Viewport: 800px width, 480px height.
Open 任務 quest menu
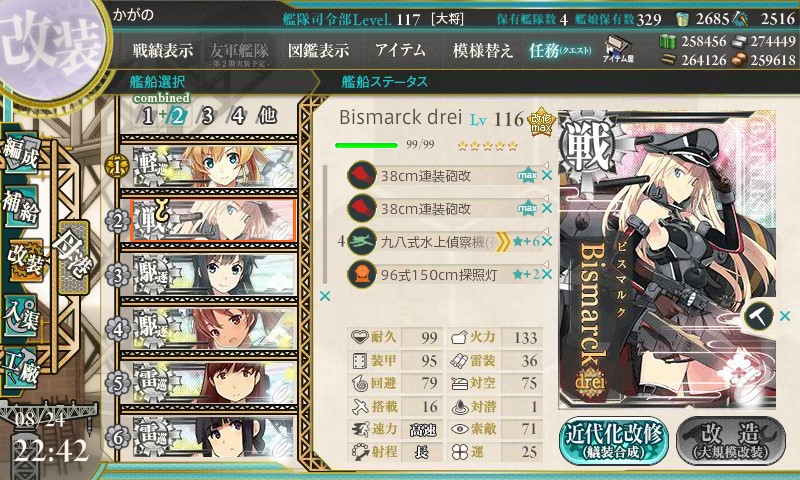click(560, 50)
